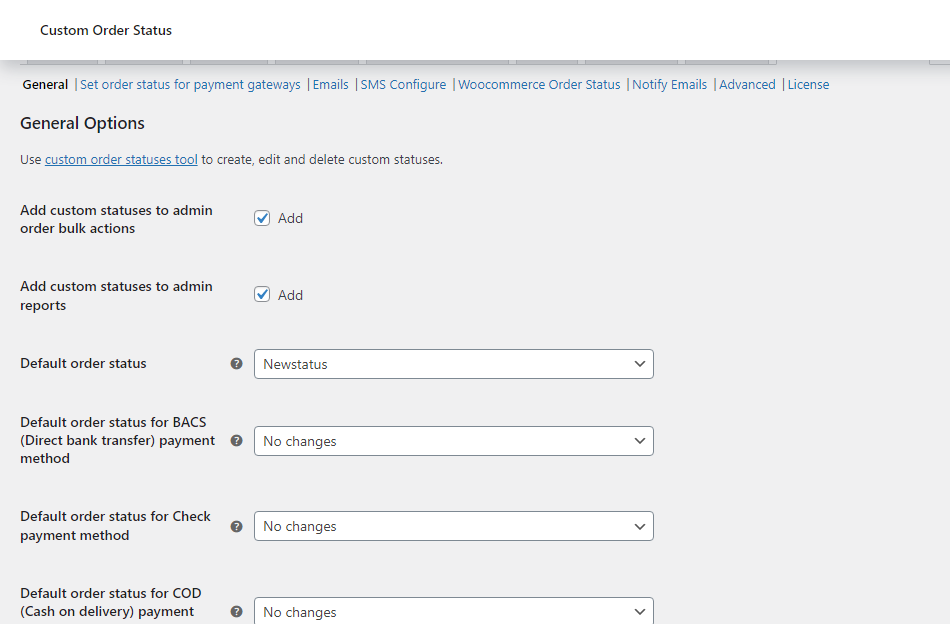Go to the Emails settings tab

(x=330, y=85)
